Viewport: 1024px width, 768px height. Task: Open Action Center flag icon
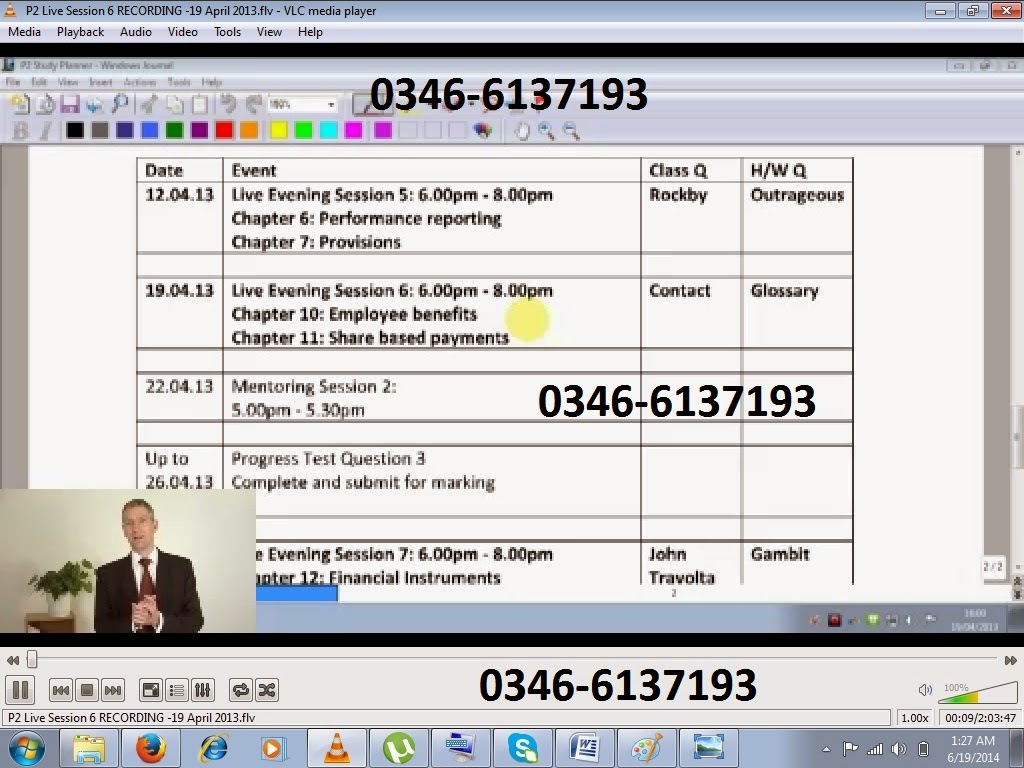pos(850,749)
